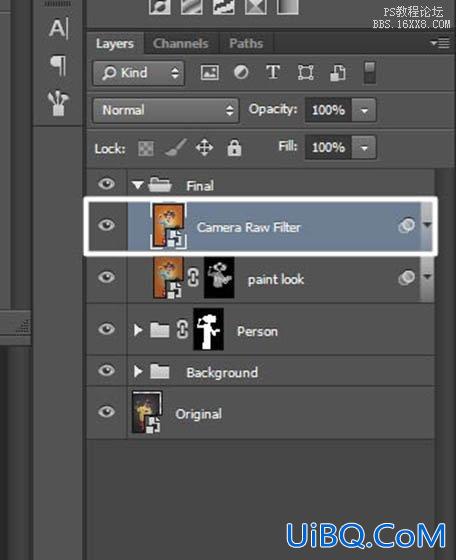Open the Character panel icon
Image resolution: width=456 pixels, height=560 pixels.
(59, 28)
